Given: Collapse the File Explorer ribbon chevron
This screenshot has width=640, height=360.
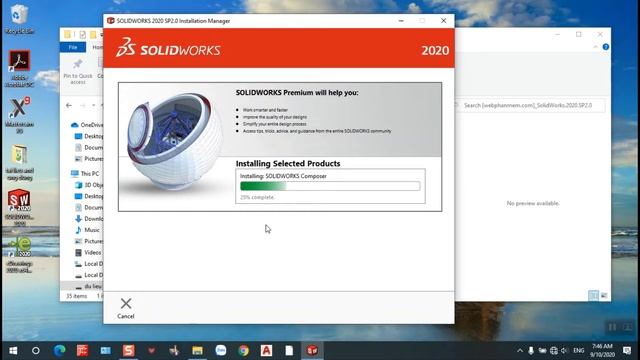Looking at the screenshot, I should point(596,47).
